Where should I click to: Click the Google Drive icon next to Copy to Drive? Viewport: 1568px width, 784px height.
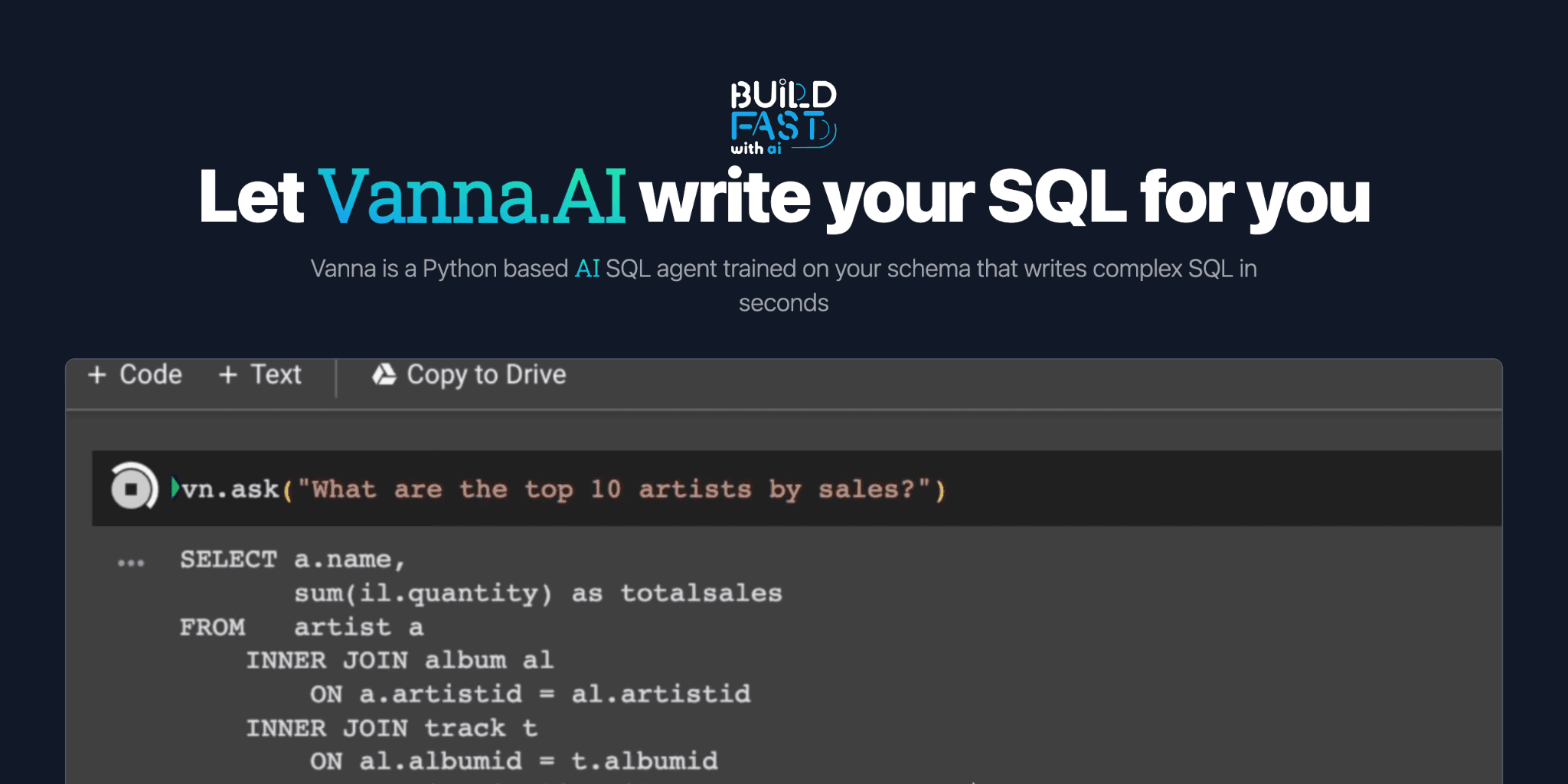click(x=386, y=374)
